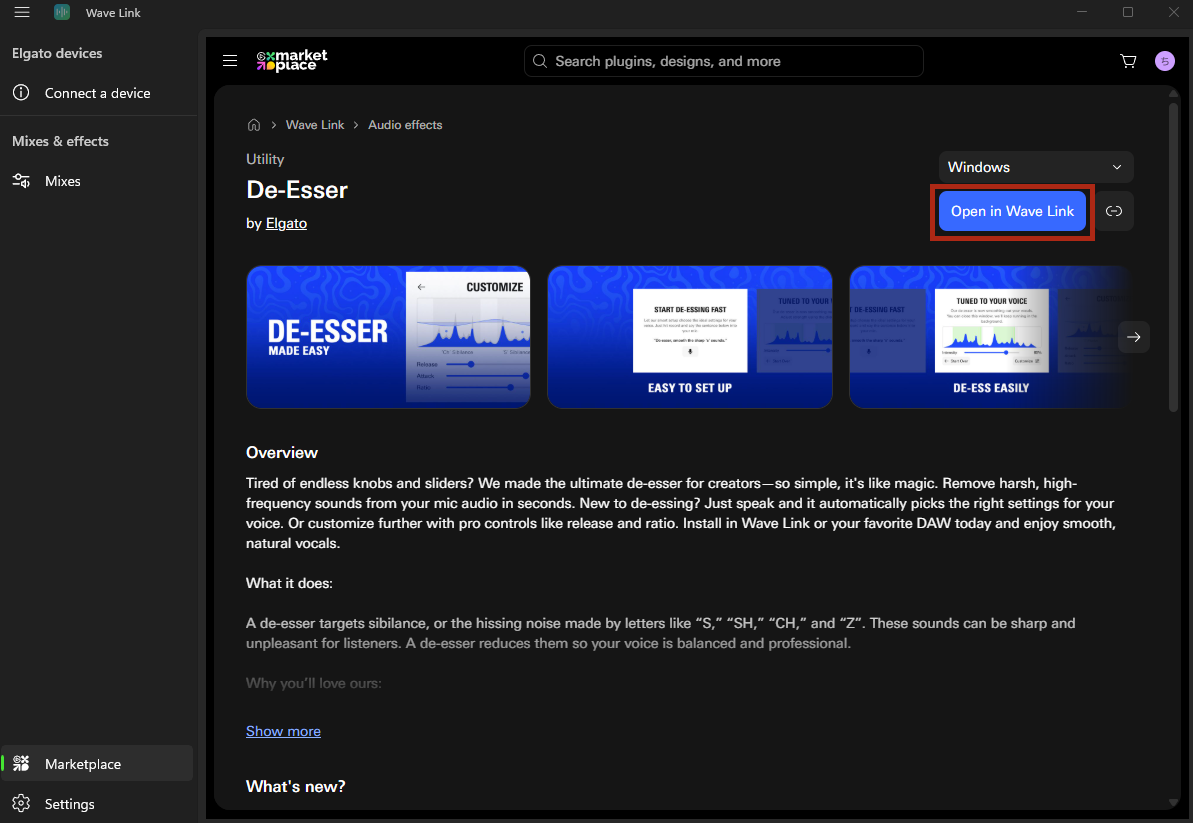The height and width of the screenshot is (823, 1193).
Task: Go to Wave Link breadcrumb
Action: pos(315,125)
